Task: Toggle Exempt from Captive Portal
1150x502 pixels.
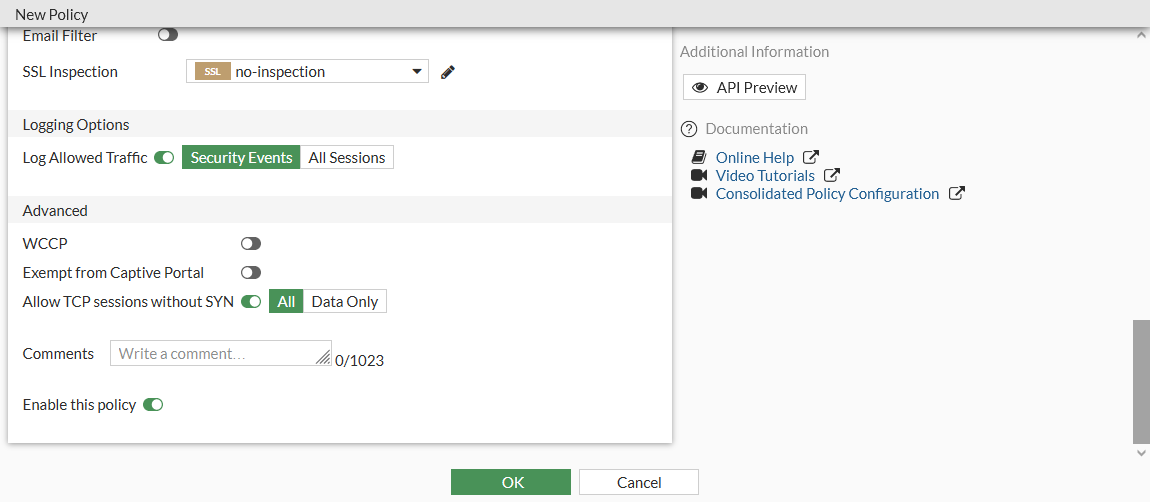Action: pyautogui.click(x=251, y=273)
